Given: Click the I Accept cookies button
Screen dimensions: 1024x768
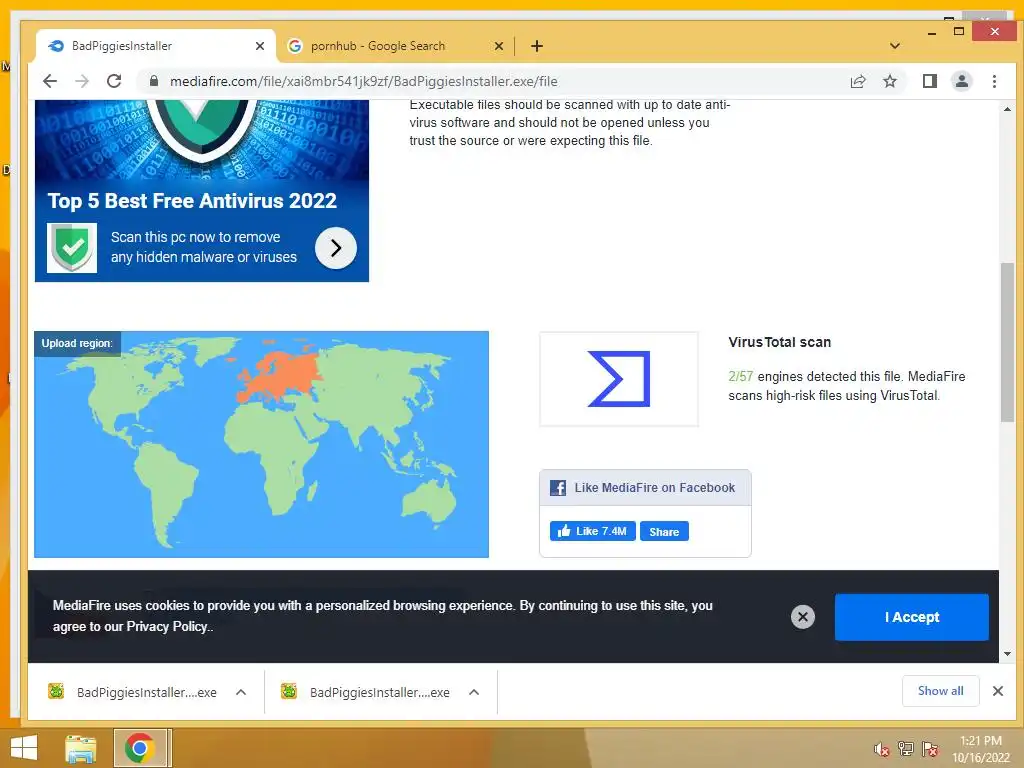Looking at the screenshot, I should (912, 617).
